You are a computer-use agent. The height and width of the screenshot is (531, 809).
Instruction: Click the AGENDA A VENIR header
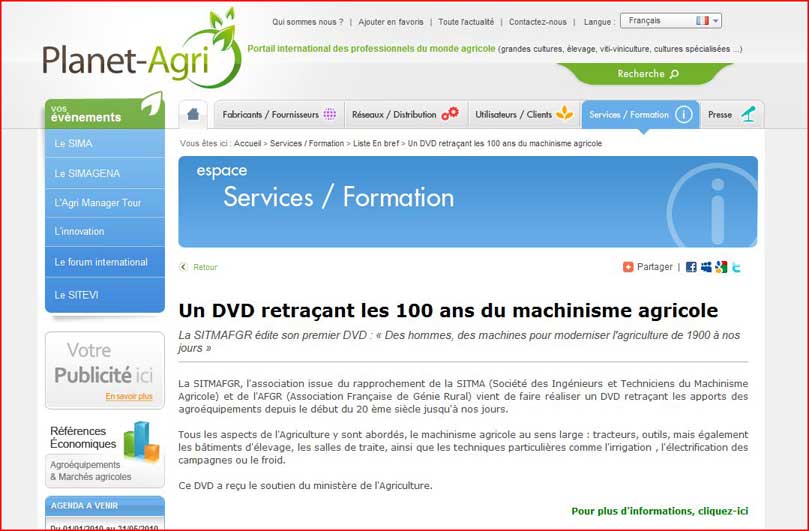click(105, 506)
